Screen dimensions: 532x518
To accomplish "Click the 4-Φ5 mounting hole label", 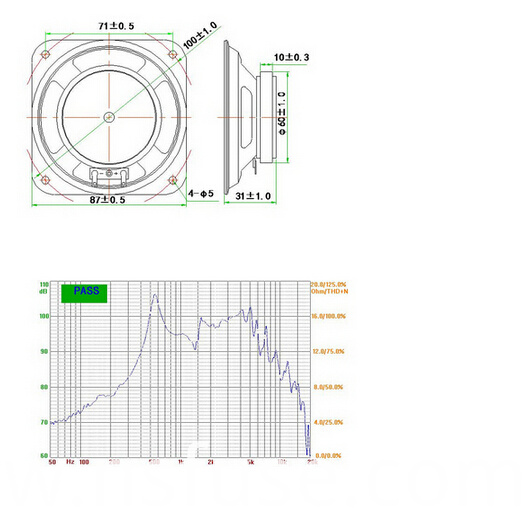I will pos(201,194).
